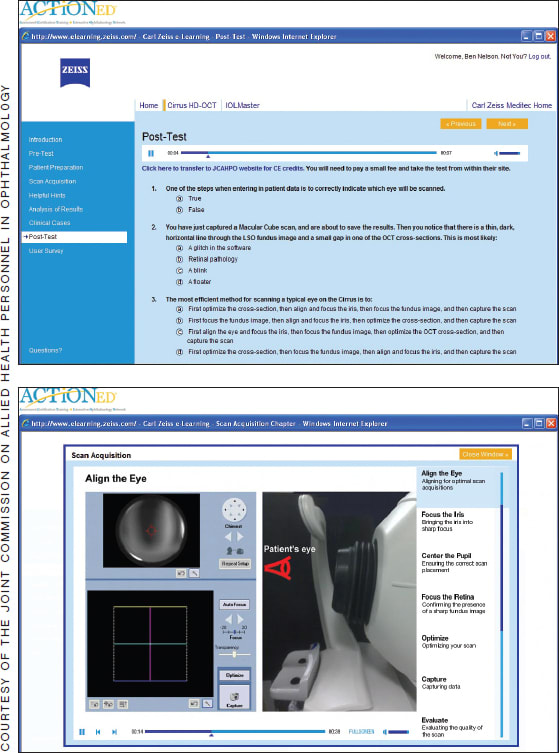
Task: Click the Close Window button
Action: coord(486,454)
